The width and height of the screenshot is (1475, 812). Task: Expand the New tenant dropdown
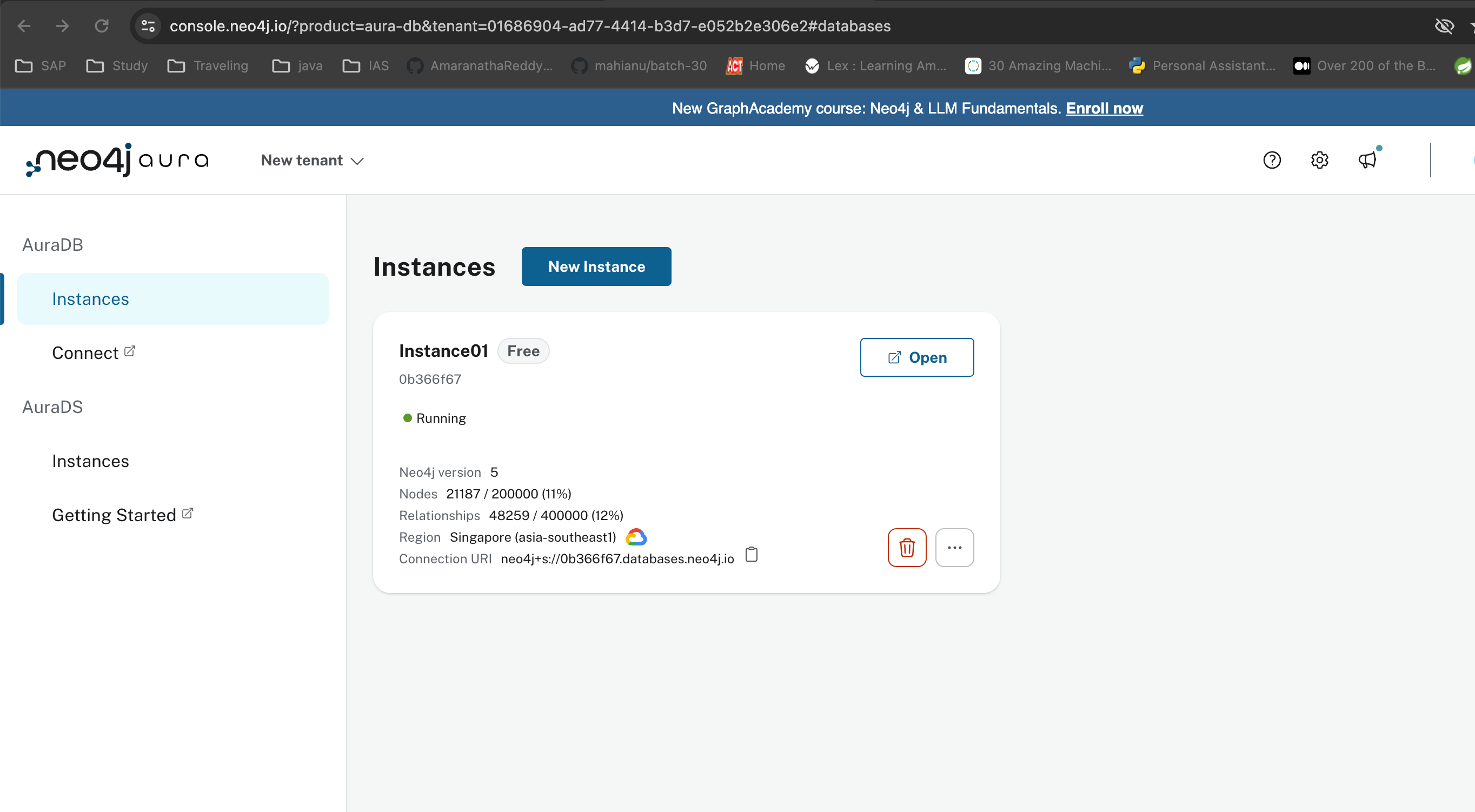tap(312, 161)
